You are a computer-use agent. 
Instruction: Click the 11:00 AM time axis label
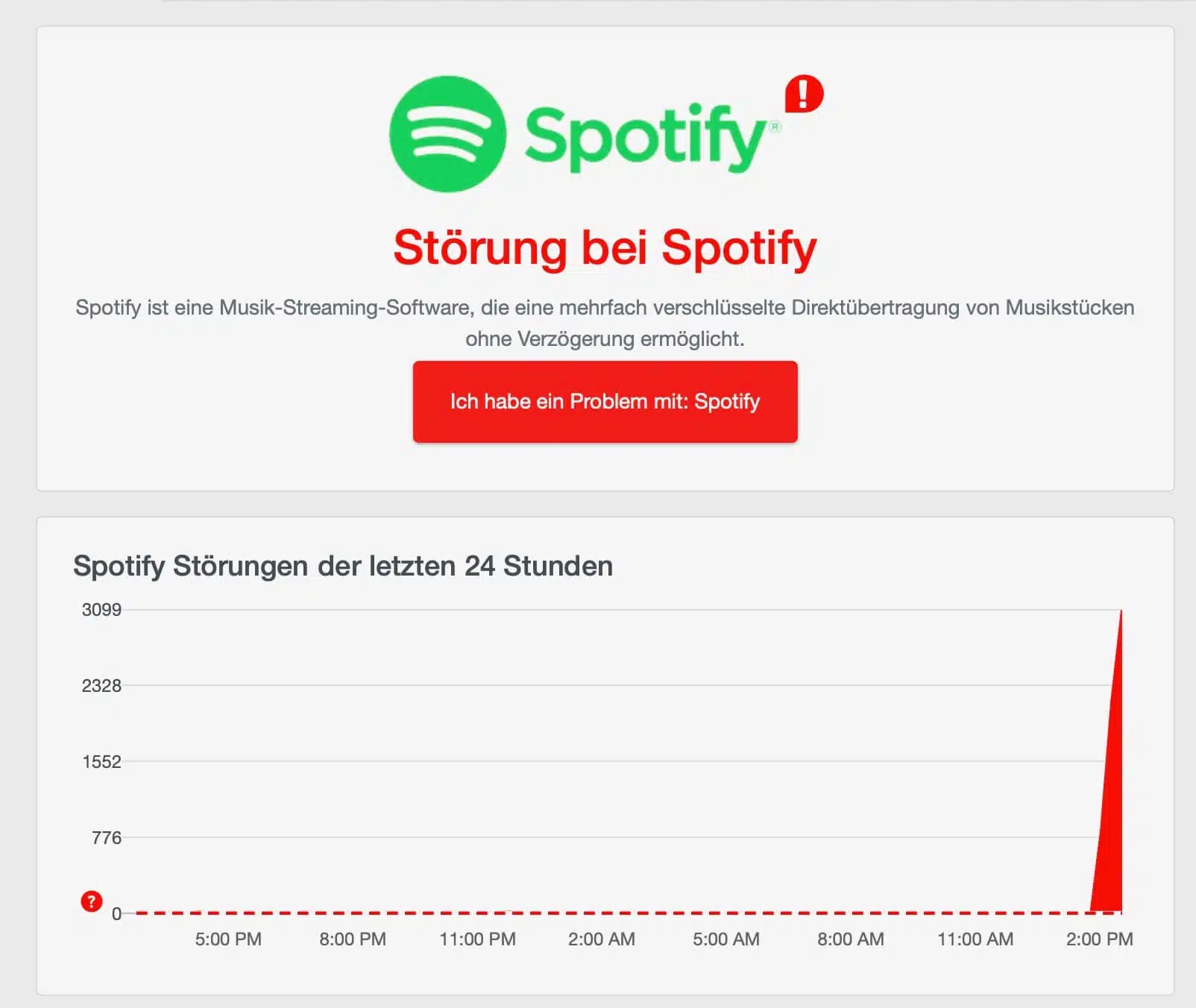[x=975, y=939]
